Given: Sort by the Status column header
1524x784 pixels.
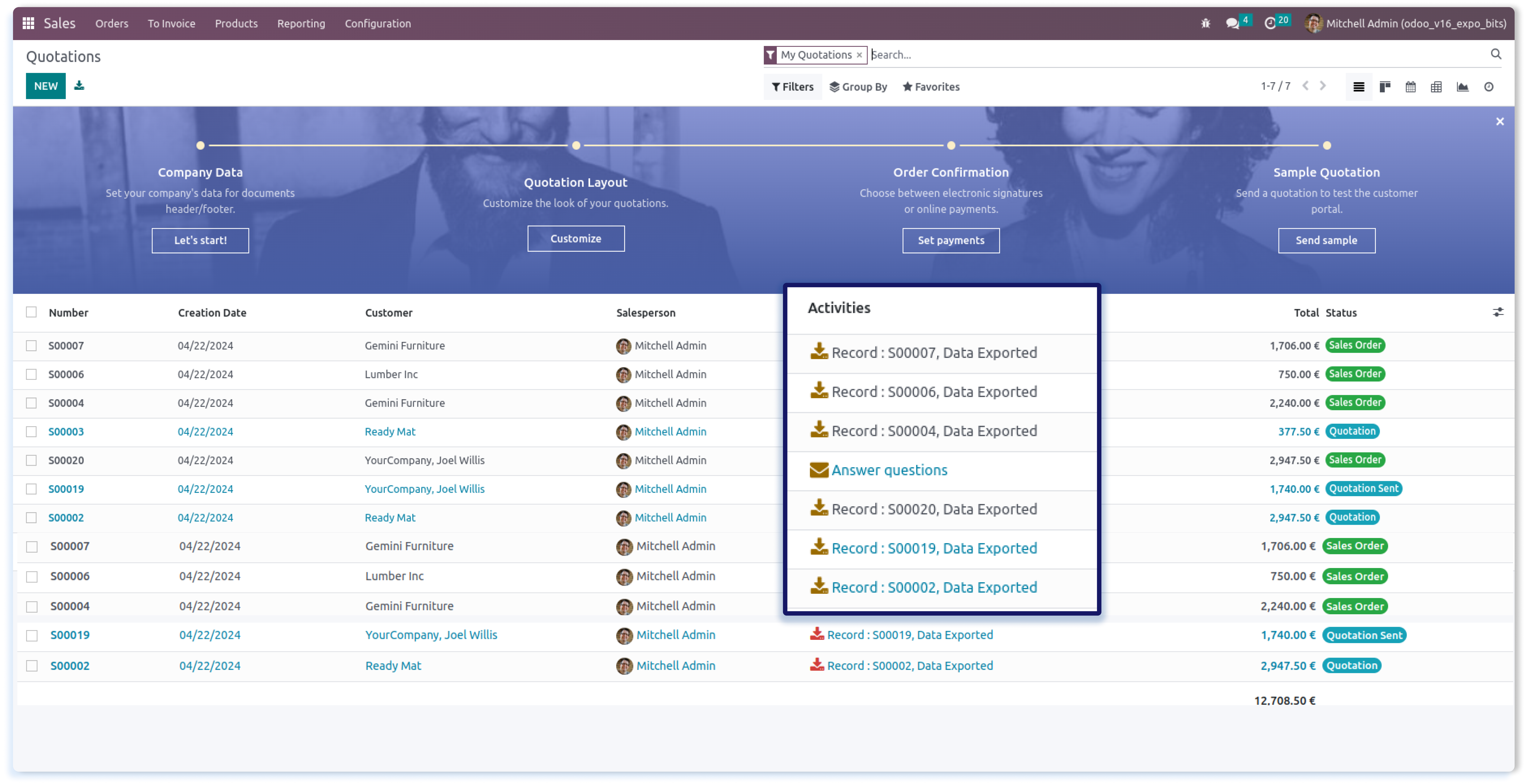Looking at the screenshot, I should pyautogui.click(x=1341, y=313).
